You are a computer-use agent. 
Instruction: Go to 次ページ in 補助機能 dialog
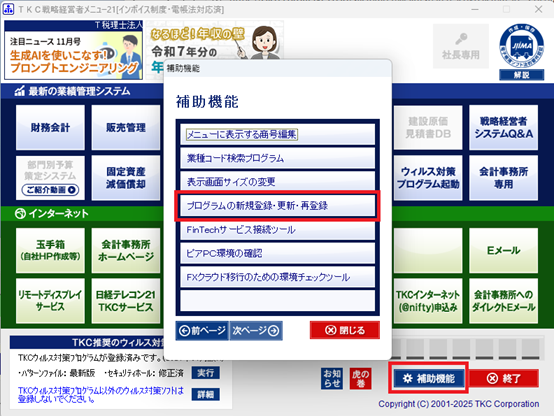[256, 330]
